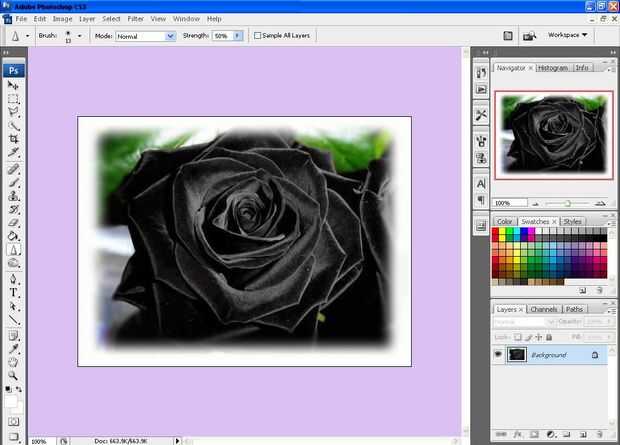
Task: Toggle the Brushes palette button in options bar
Action: point(508,36)
